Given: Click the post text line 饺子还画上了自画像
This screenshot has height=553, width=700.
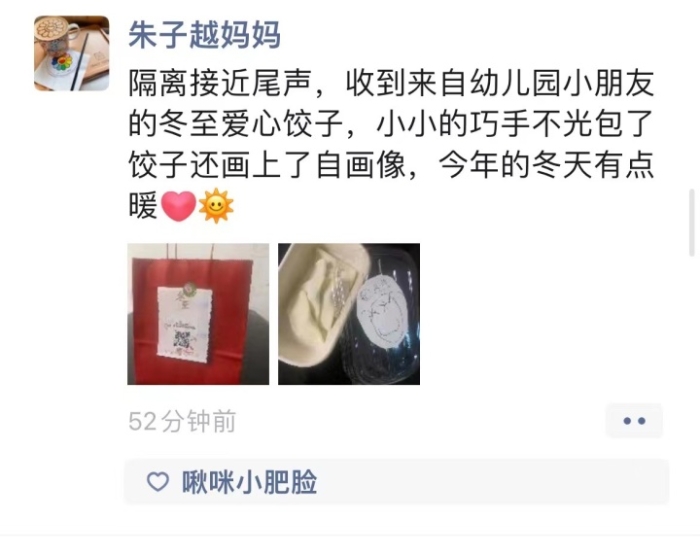Looking at the screenshot, I should point(267,165).
